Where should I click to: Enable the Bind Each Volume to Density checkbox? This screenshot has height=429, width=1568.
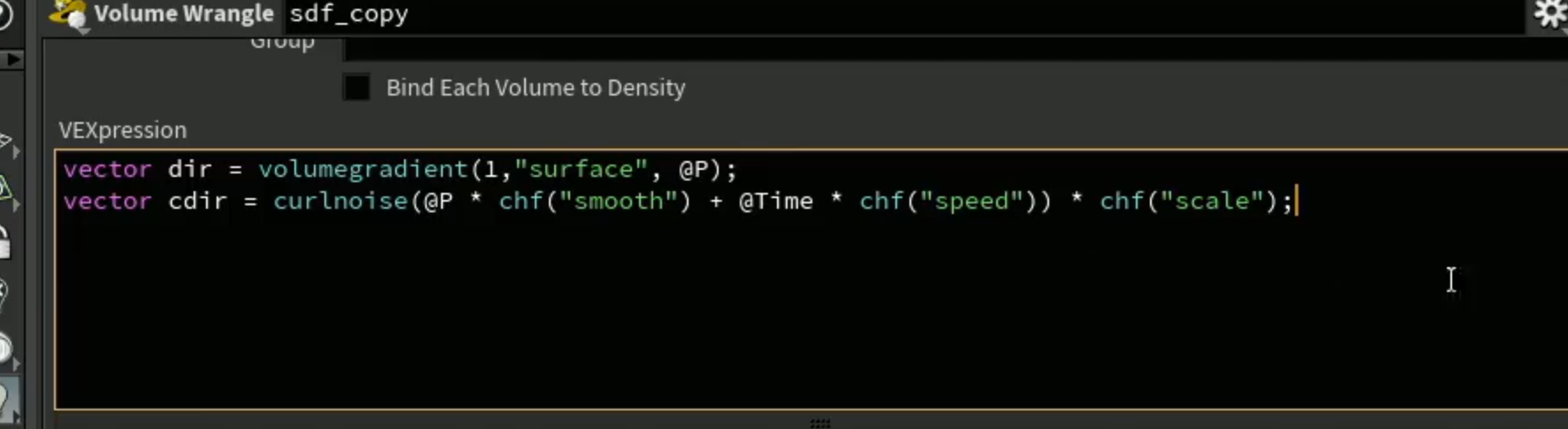pyautogui.click(x=356, y=88)
